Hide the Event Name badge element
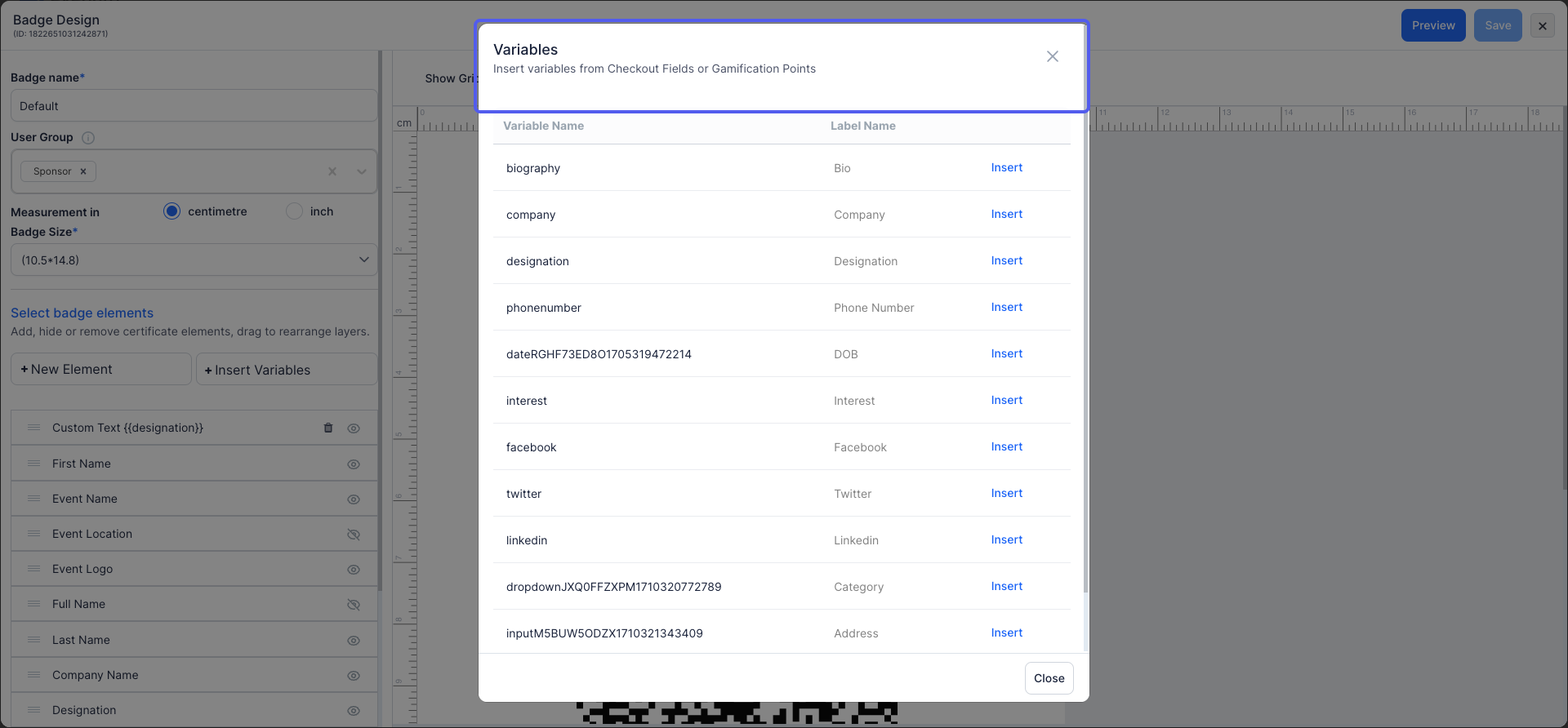The width and height of the screenshot is (1568, 728). pyautogui.click(x=354, y=499)
